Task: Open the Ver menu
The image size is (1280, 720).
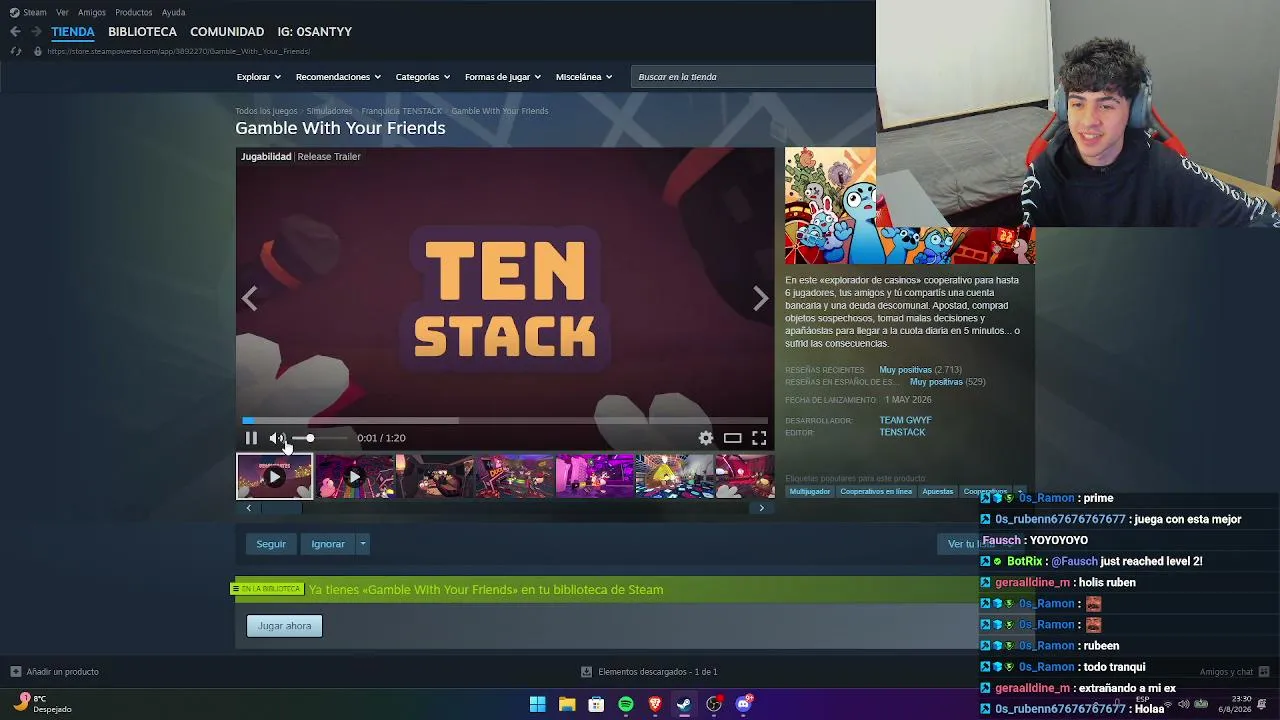Action: [62, 12]
